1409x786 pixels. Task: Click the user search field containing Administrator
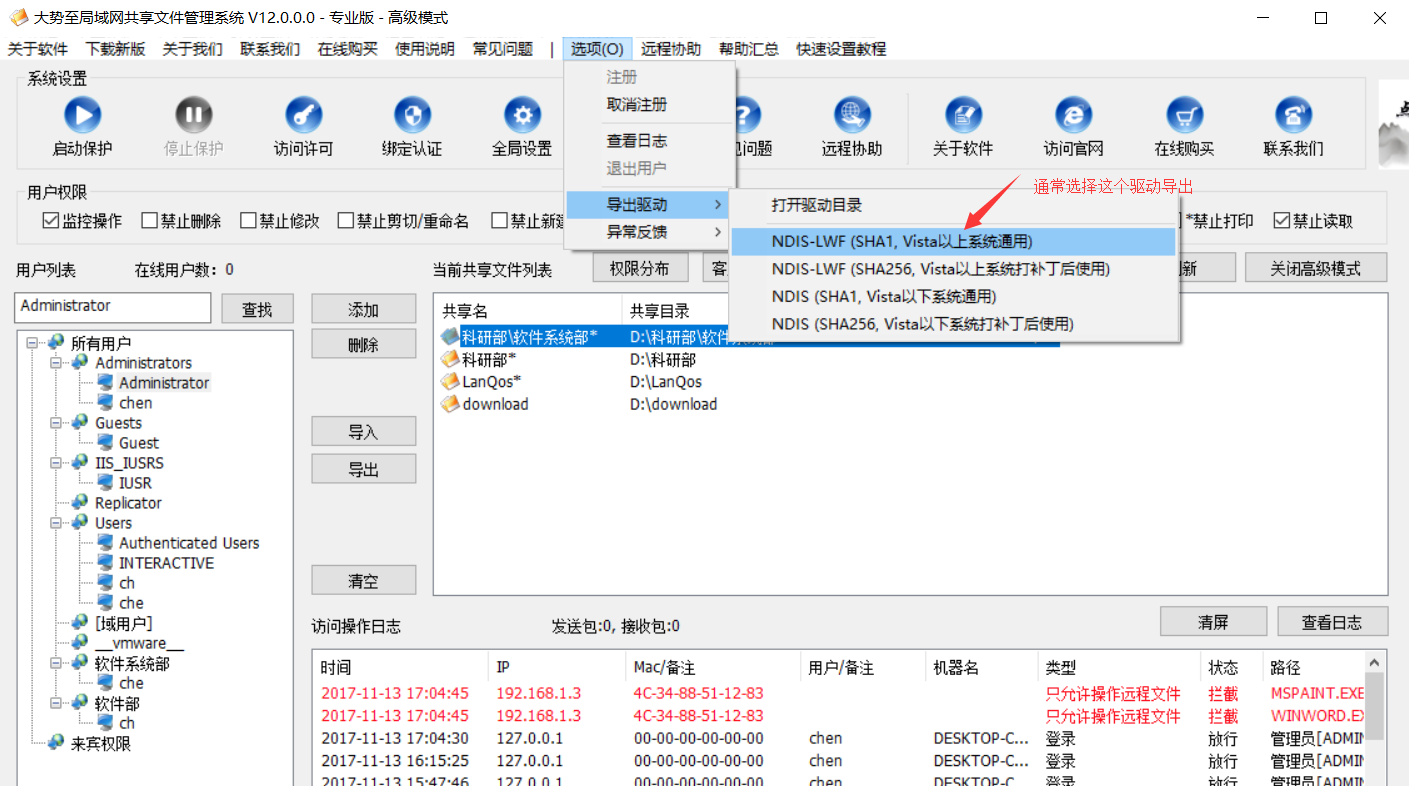point(114,307)
